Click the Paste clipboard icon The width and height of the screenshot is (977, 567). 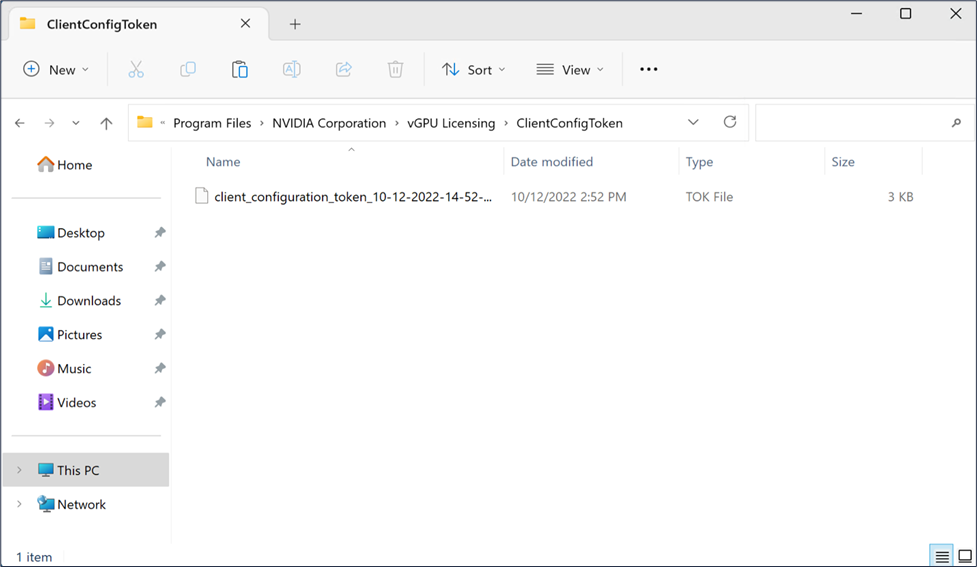(239, 69)
